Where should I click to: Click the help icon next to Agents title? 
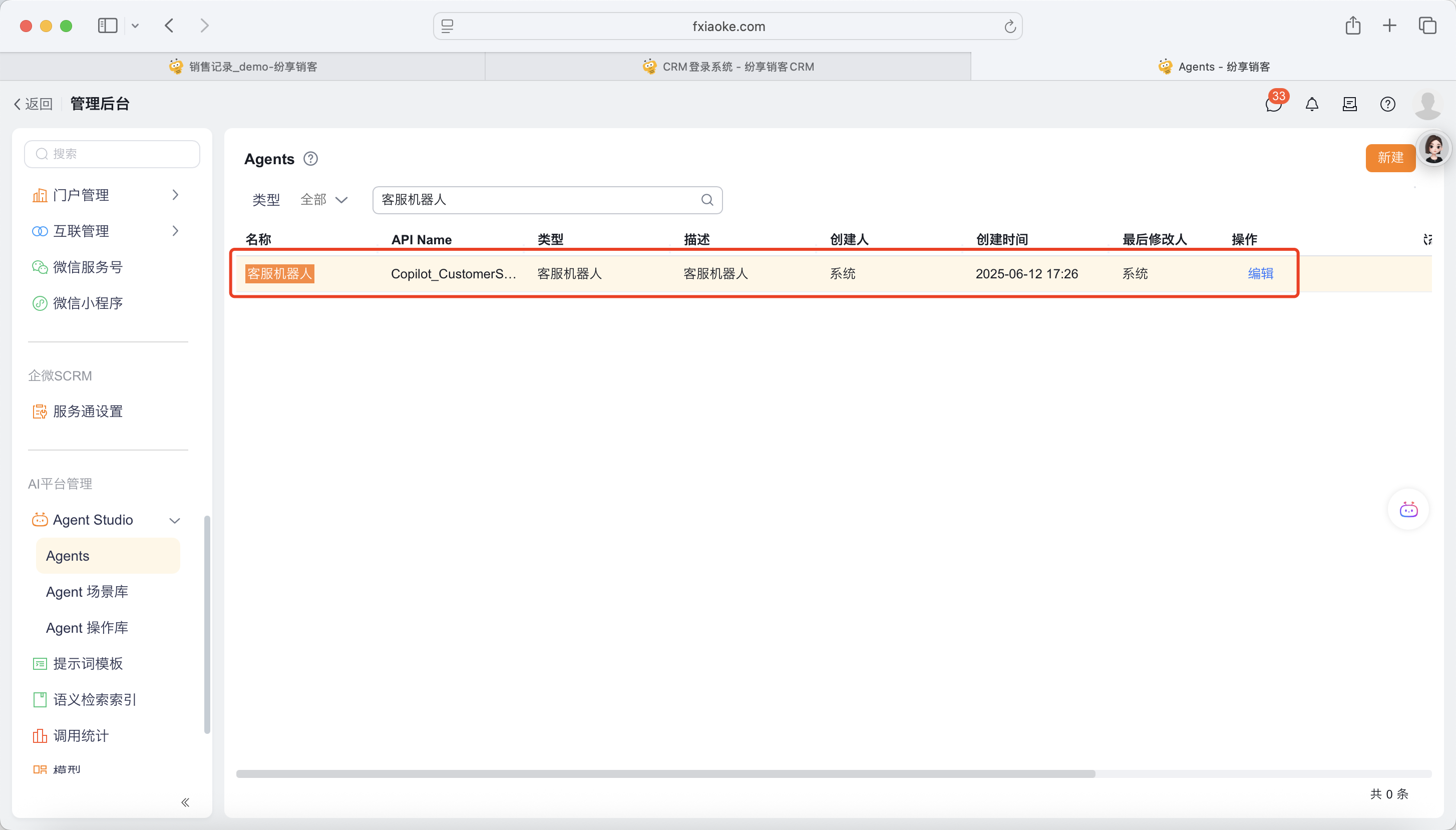click(x=310, y=159)
